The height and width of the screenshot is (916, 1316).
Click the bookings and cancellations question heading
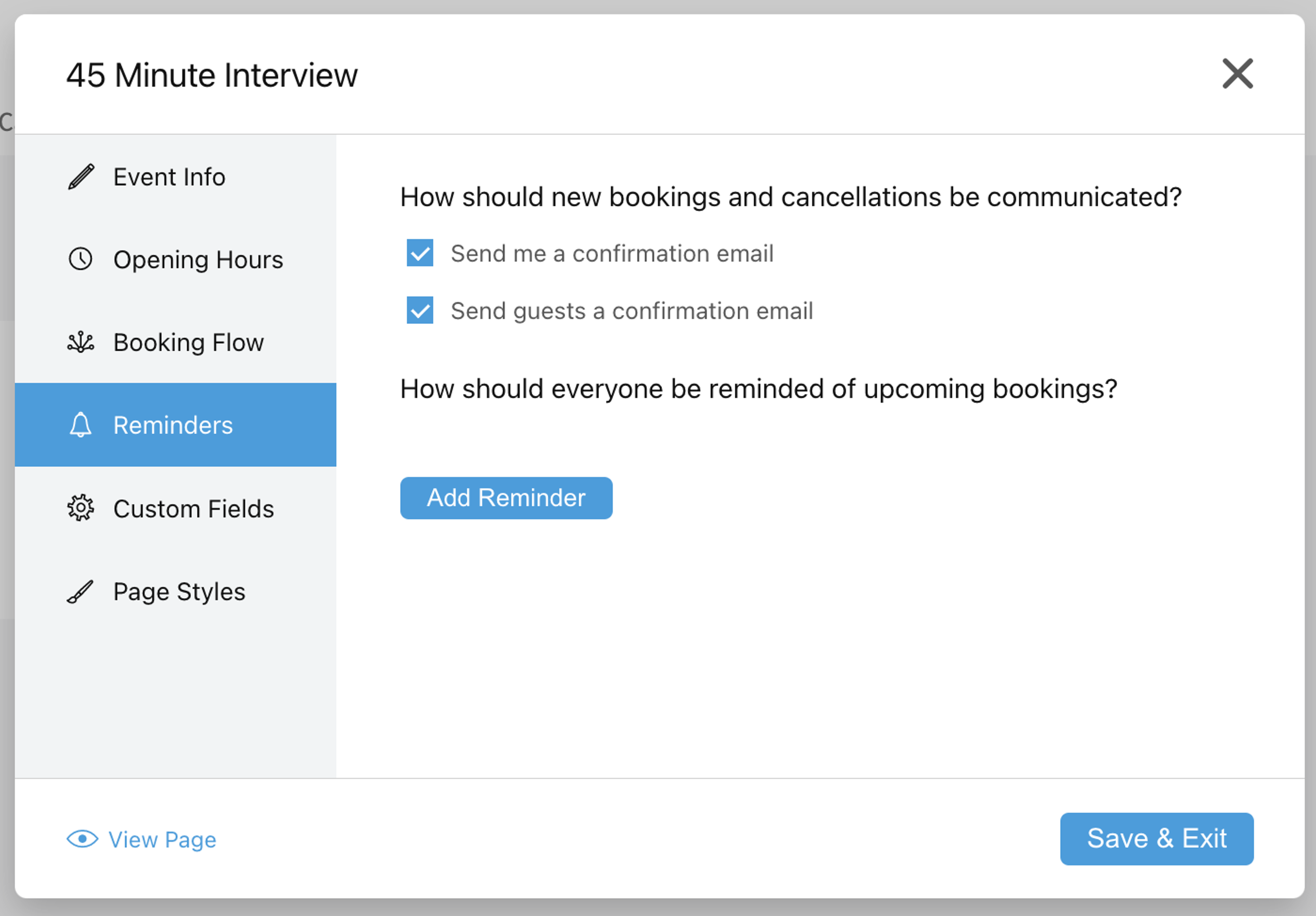pos(790,197)
